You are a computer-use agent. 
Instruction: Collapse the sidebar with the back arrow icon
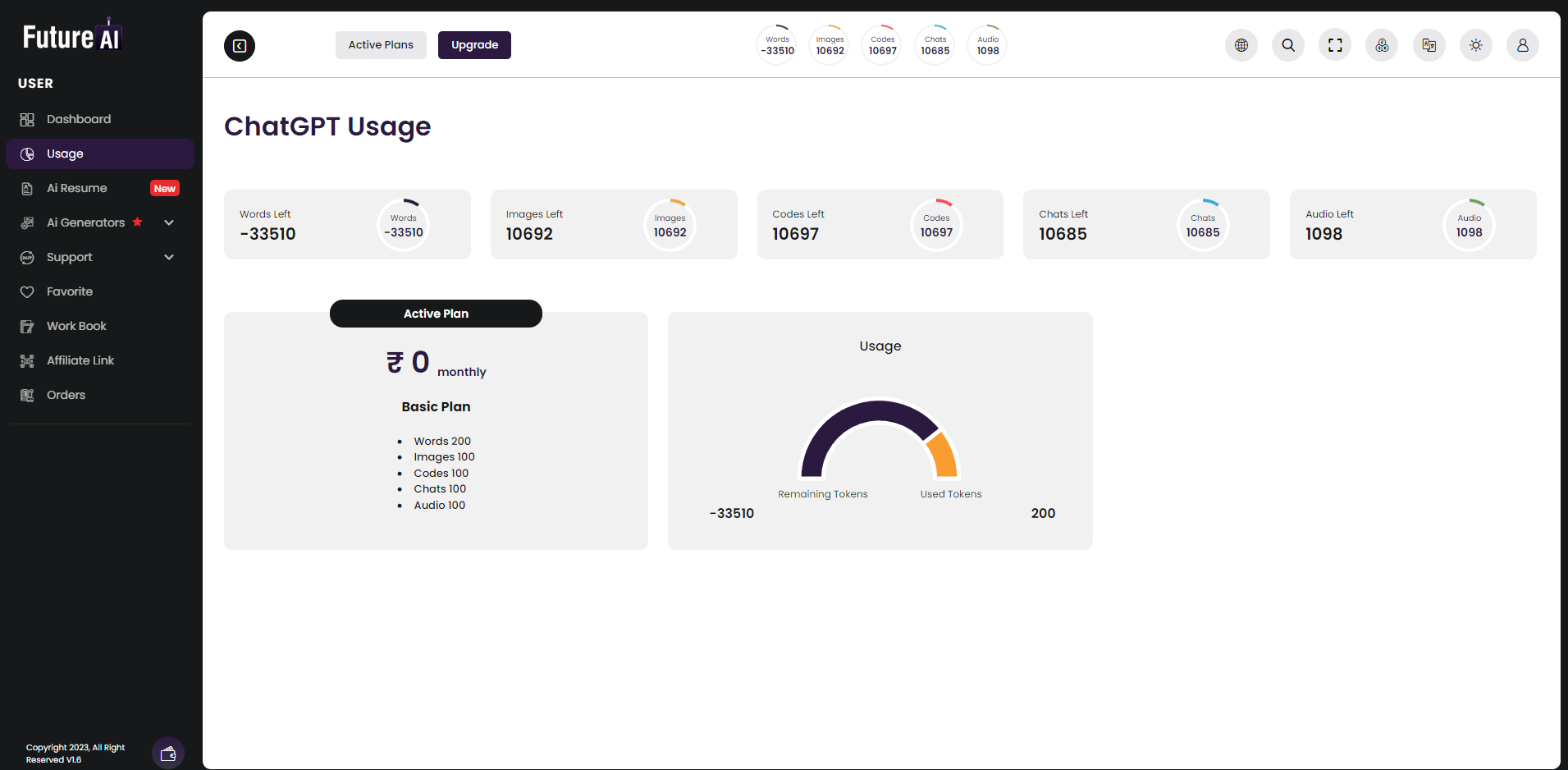point(240,46)
